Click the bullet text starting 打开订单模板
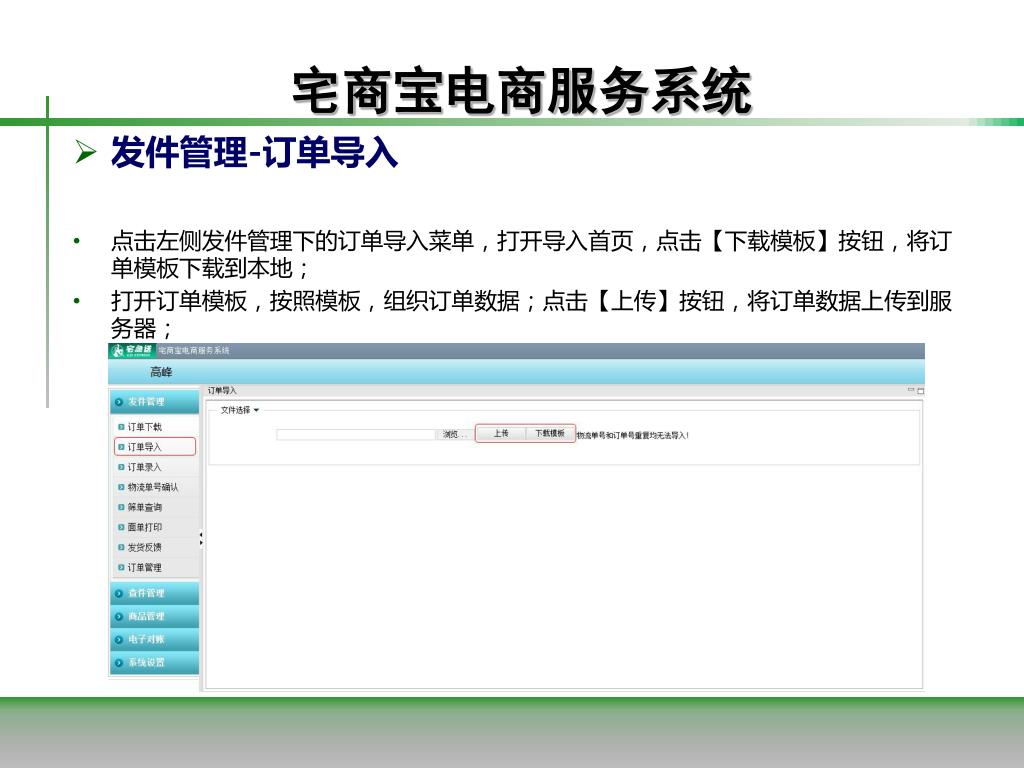1024x768 pixels. (x=532, y=314)
